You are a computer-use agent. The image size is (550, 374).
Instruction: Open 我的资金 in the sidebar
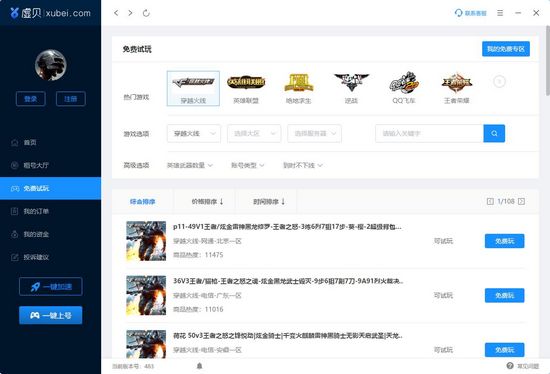pos(51,234)
